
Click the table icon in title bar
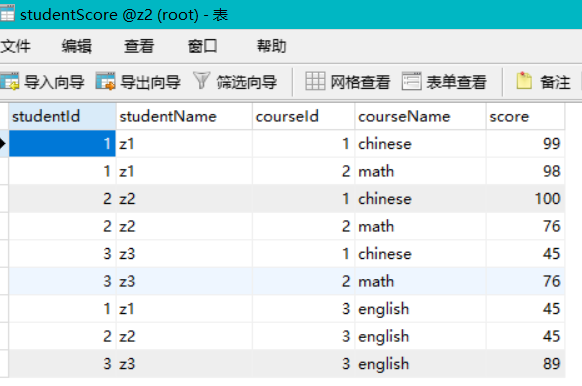tap(7, 13)
